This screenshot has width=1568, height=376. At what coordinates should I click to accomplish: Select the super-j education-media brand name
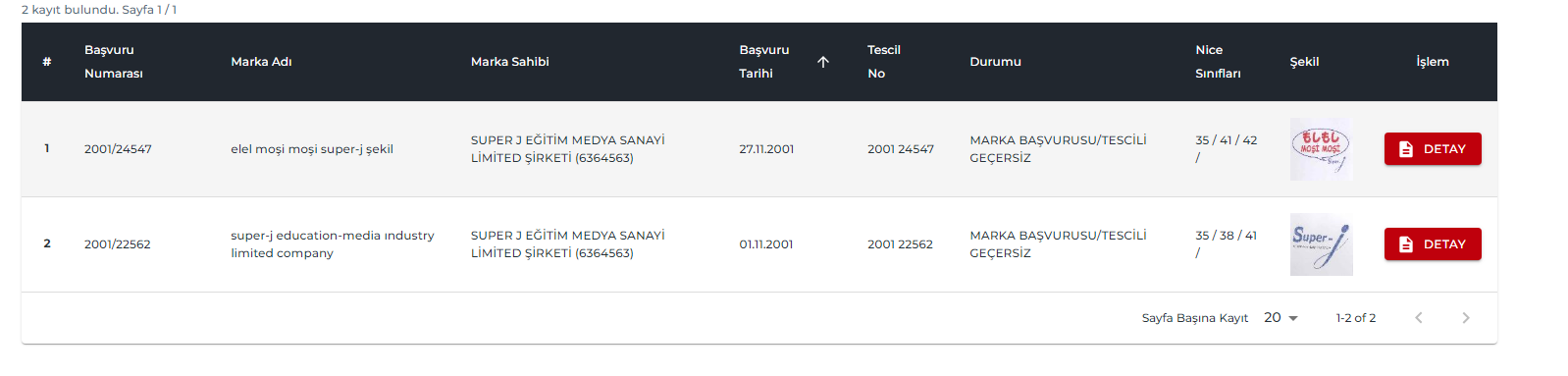(x=333, y=244)
